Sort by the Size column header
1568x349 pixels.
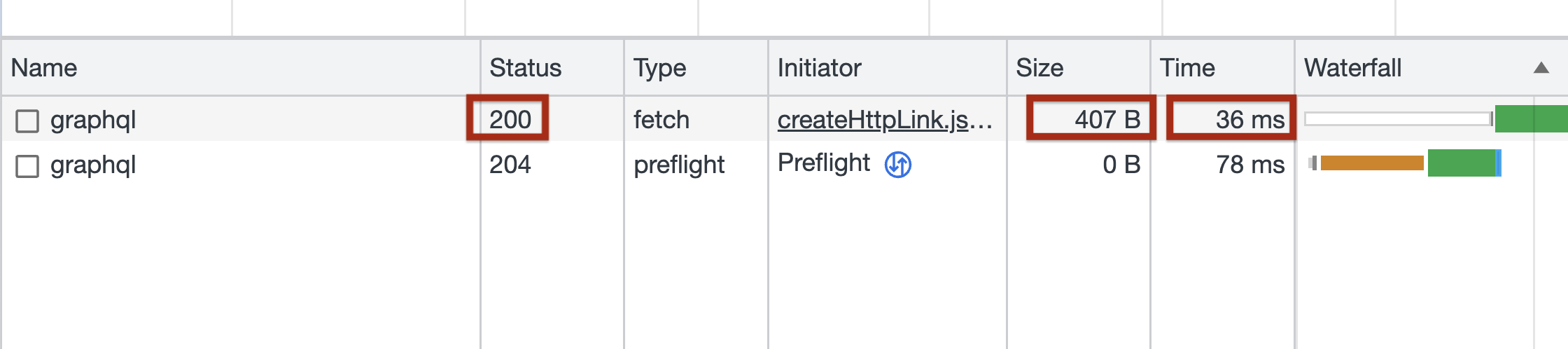tap(1039, 68)
